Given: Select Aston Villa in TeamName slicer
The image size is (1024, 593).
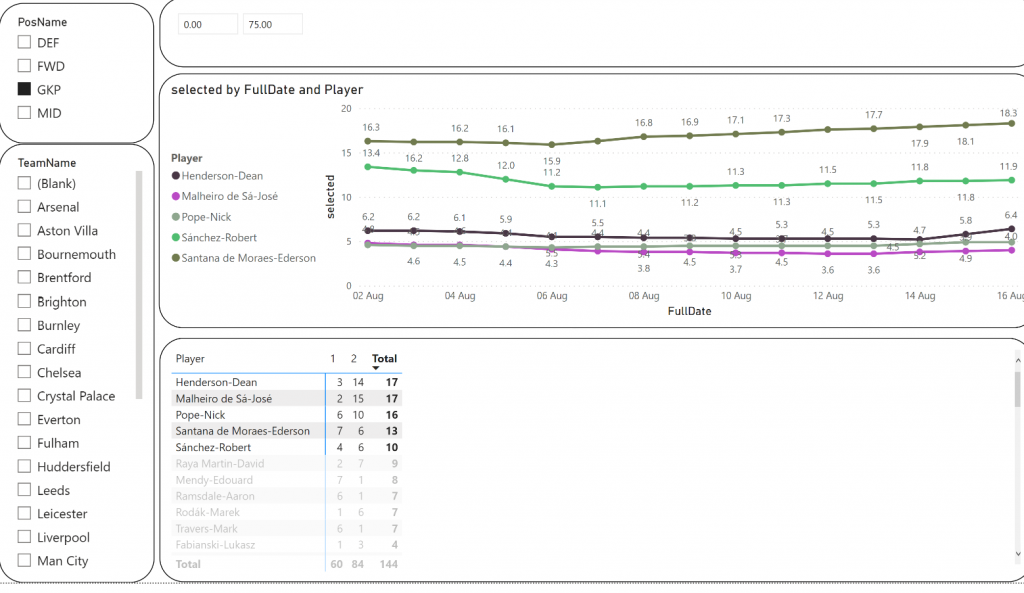Looking at the screenshot, I should pos(24,231).
